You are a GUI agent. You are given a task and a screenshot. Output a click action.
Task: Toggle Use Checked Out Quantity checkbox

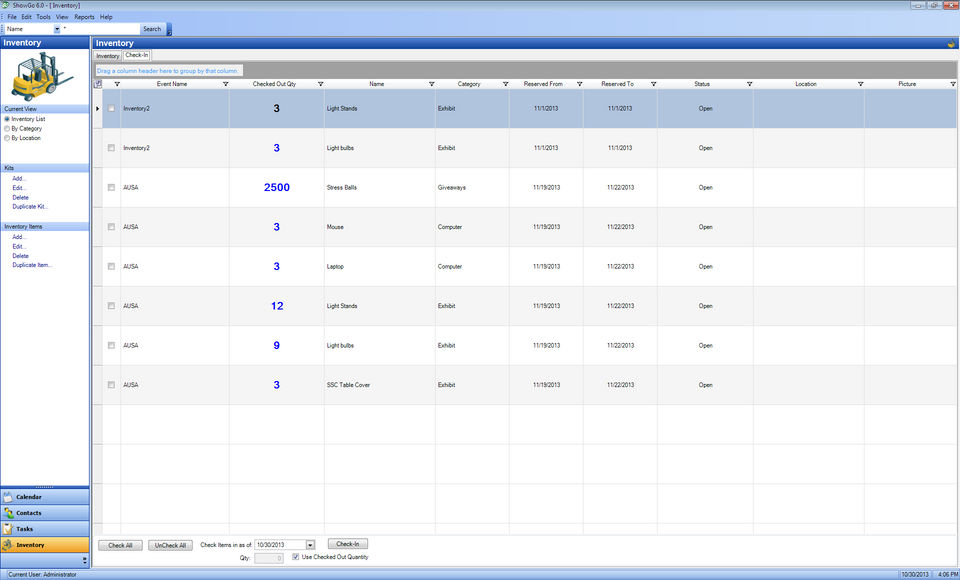click(296, 557)
